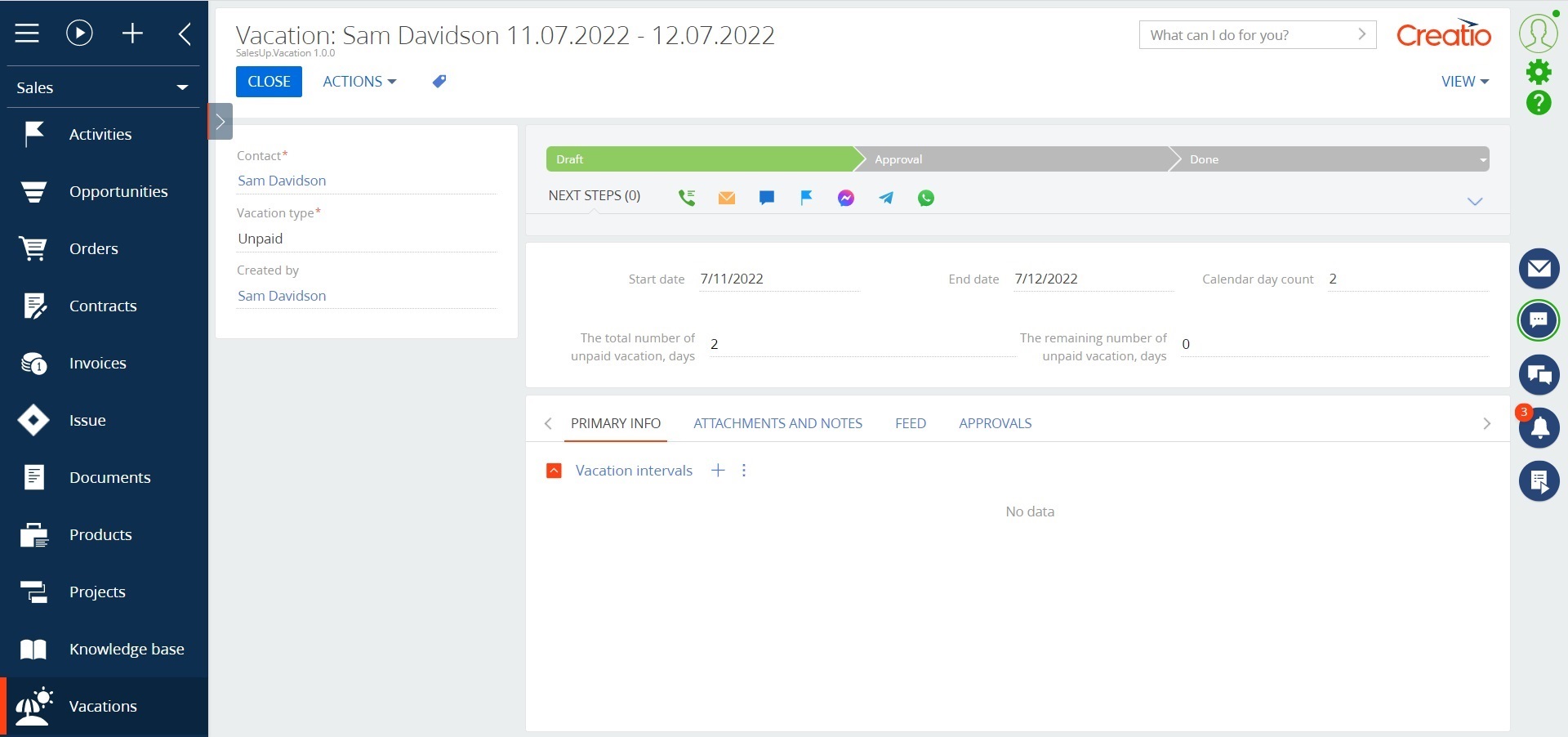This screenshot has width=1568, height=737.
Task: Click the Telegram icon
Action: pyautogui.click(x=886, y=198)
